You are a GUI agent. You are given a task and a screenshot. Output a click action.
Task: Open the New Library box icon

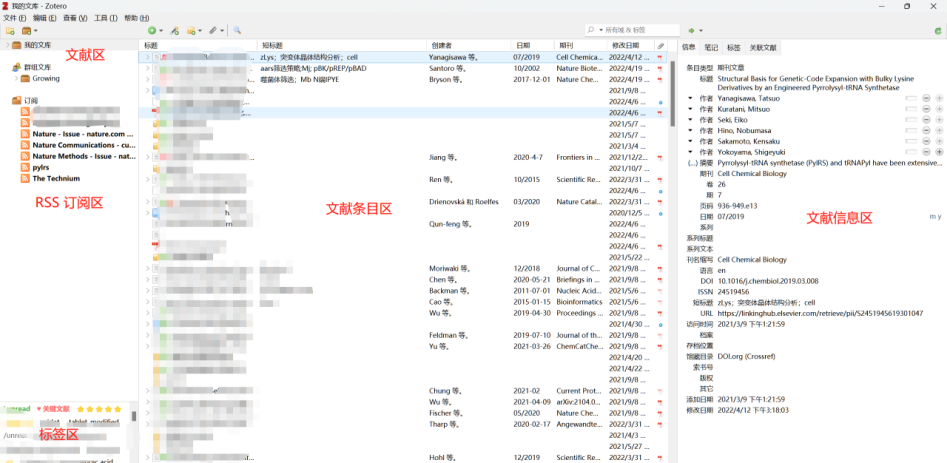[x=27, y=30]
